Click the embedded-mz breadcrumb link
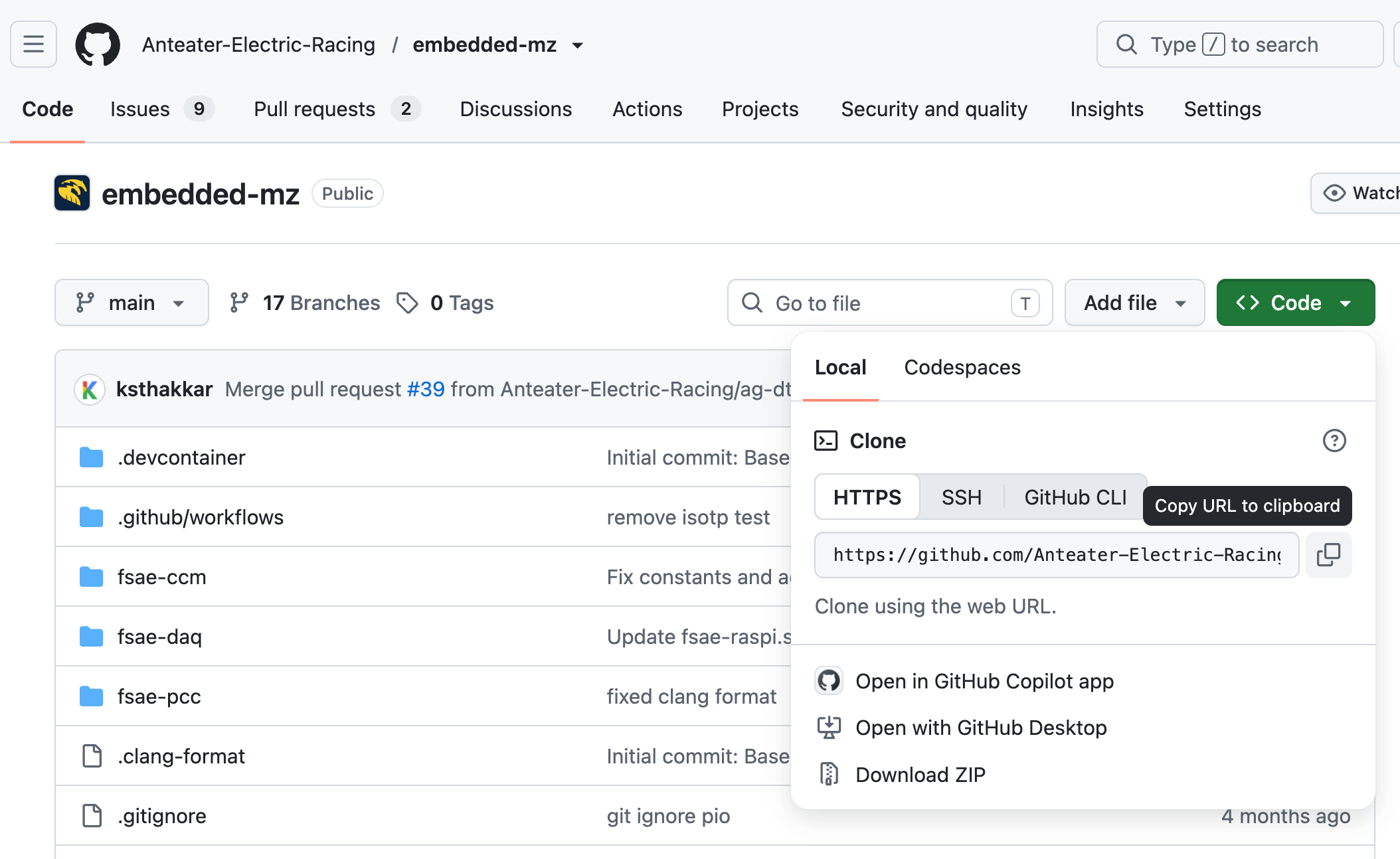 coord(484,44)
